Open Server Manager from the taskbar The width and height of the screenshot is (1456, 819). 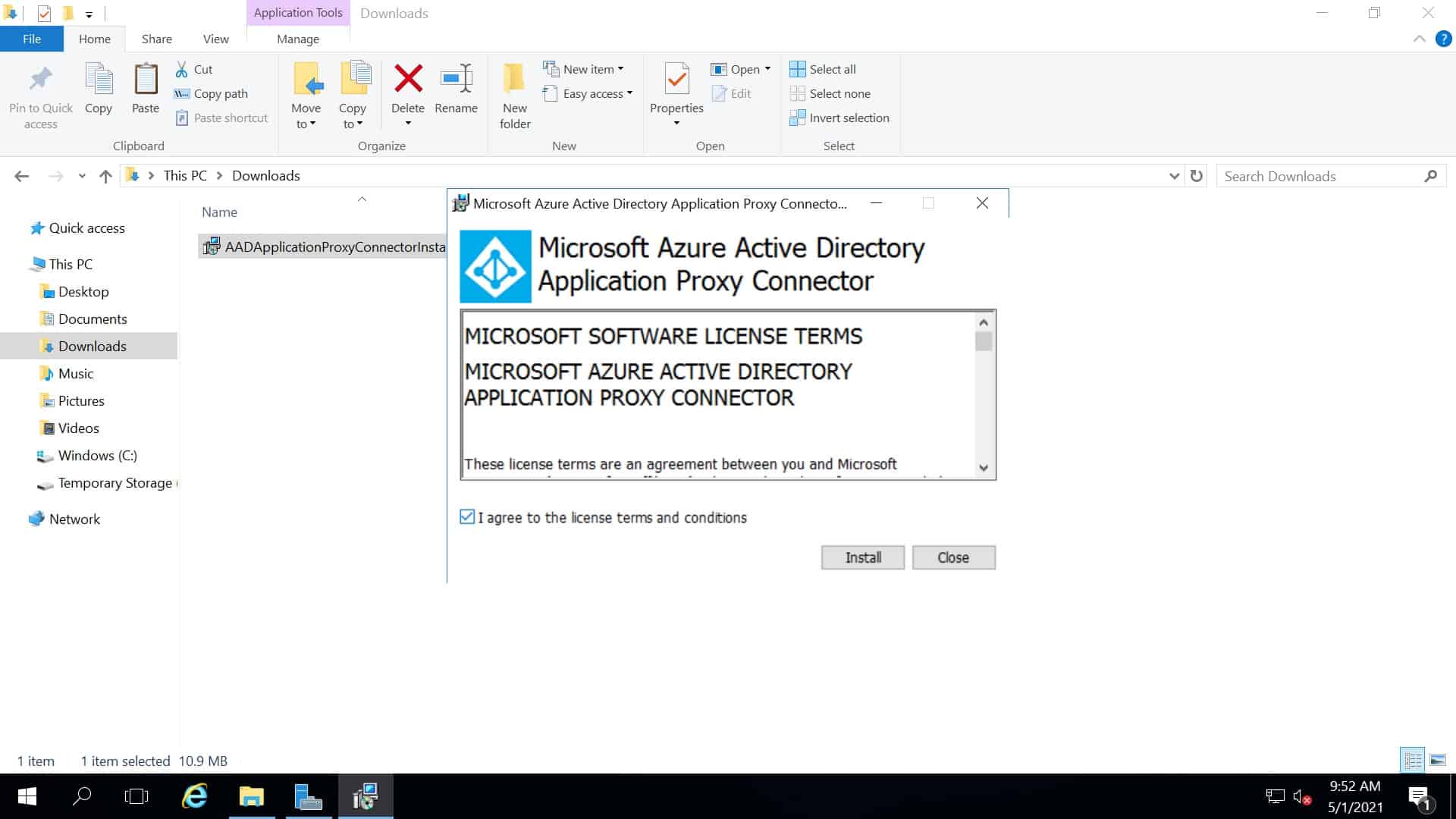308,796
